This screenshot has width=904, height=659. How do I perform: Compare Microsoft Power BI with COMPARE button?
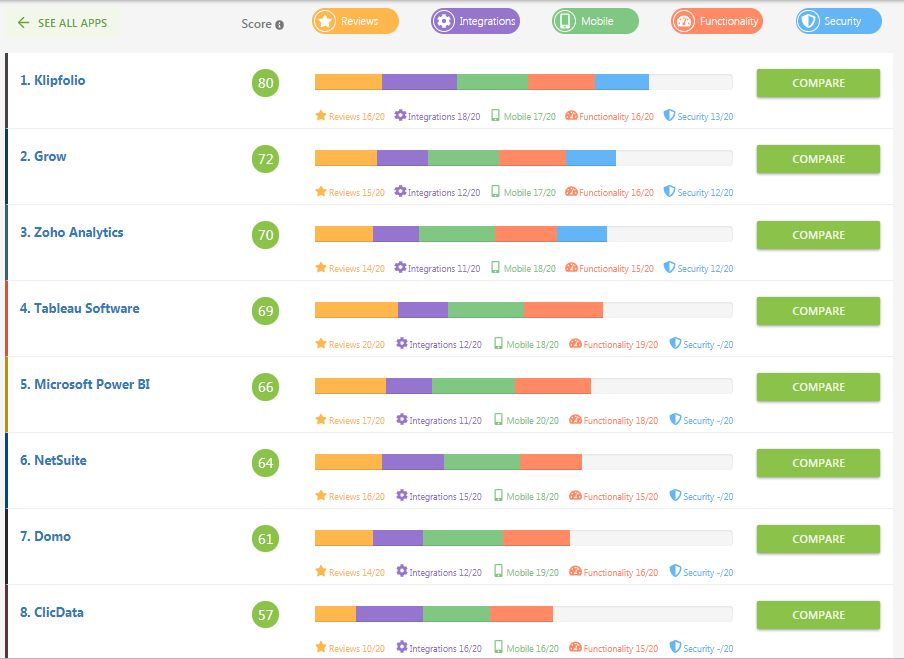point(818,387)
